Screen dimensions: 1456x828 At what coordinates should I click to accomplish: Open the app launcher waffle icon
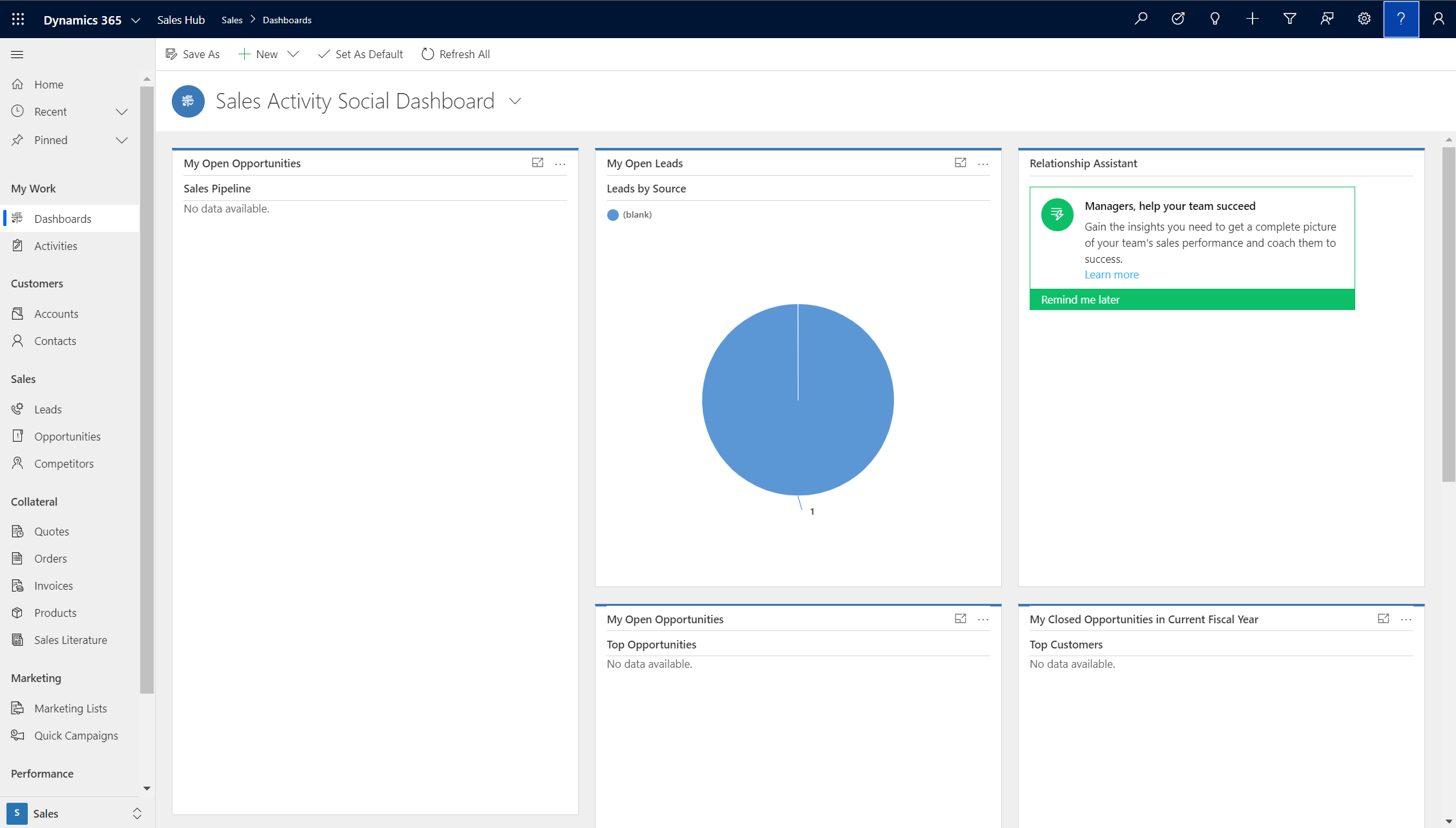click(18, 19)
